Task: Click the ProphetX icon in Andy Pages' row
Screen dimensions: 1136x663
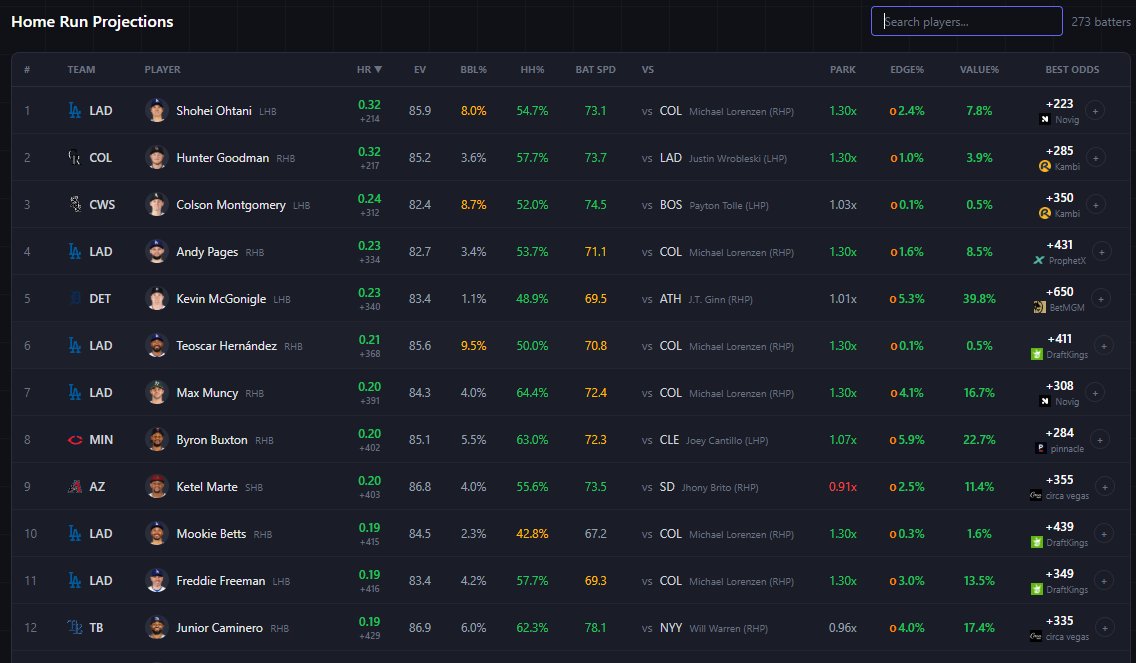Action: tap(1038, 260)
